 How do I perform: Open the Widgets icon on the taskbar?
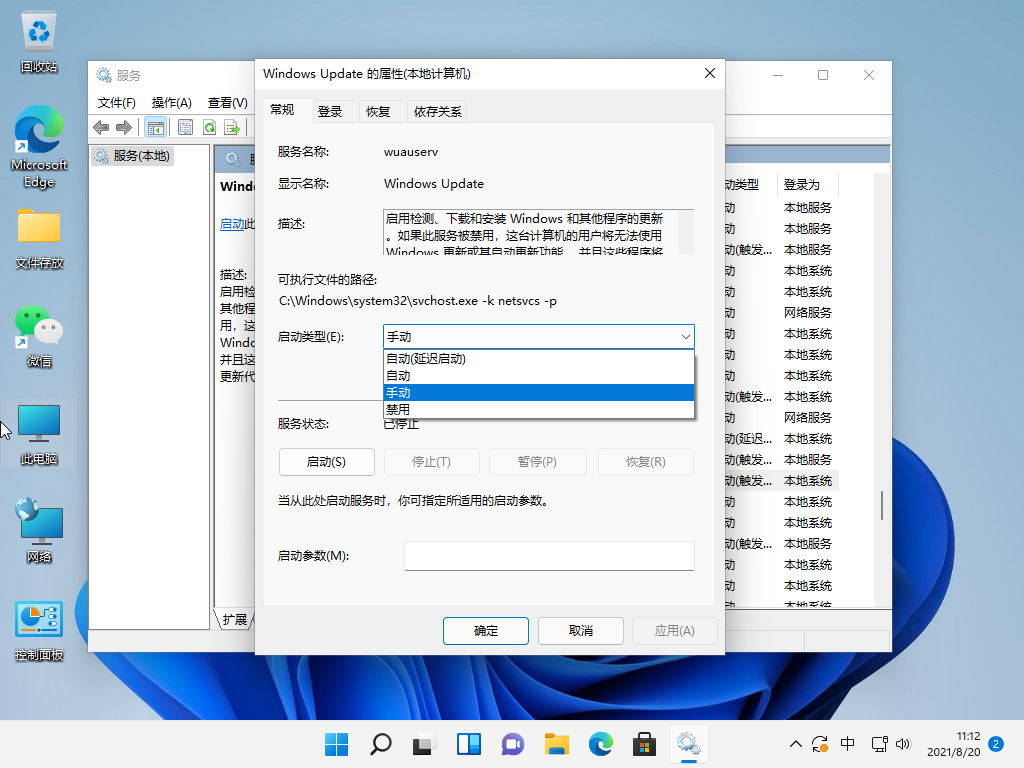[x=468, y=744]
